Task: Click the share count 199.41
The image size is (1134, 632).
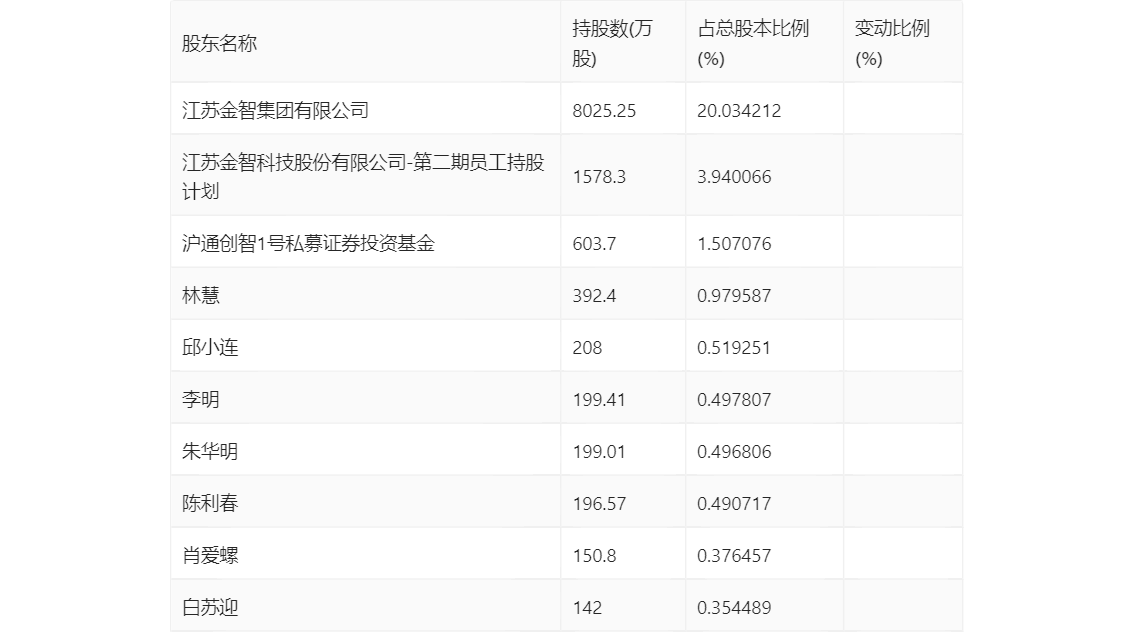Action: 599,400
